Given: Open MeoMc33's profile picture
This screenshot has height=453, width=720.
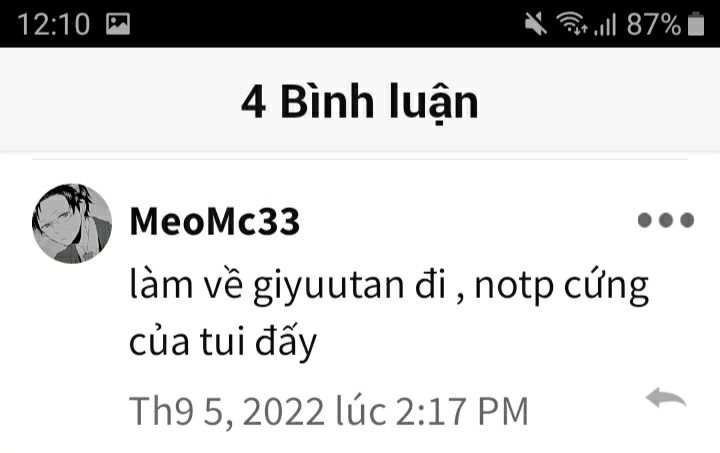Looking at the screenshot, I should coord(72,224).
